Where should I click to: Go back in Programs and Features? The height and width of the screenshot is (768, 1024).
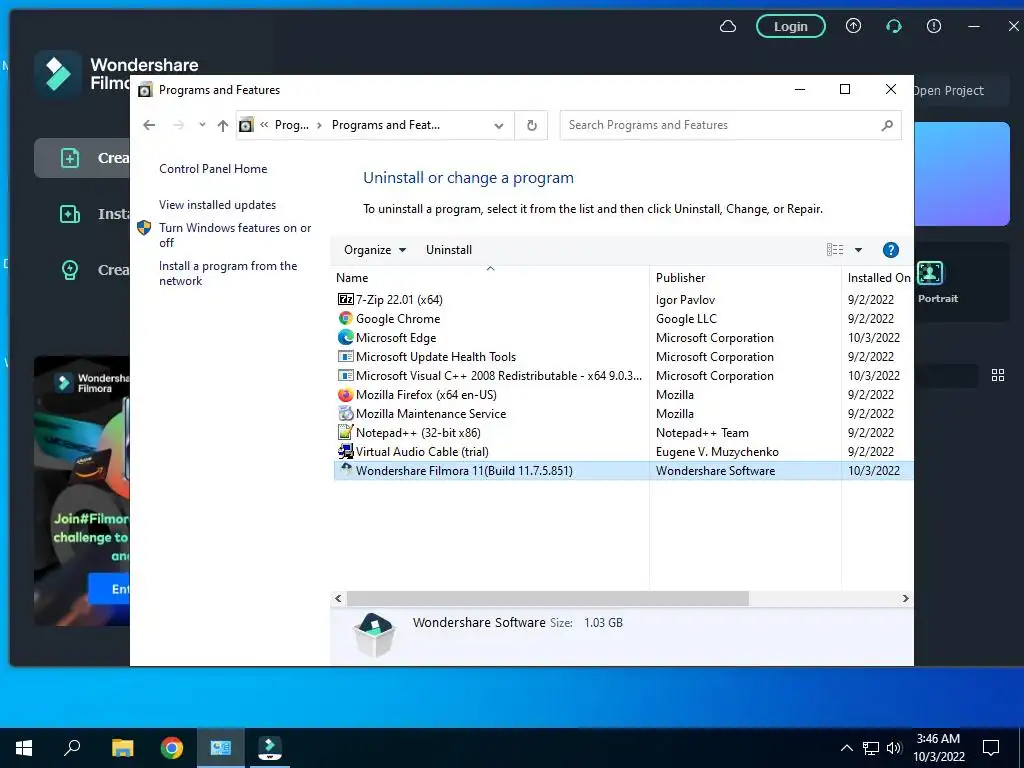(149, 125)
